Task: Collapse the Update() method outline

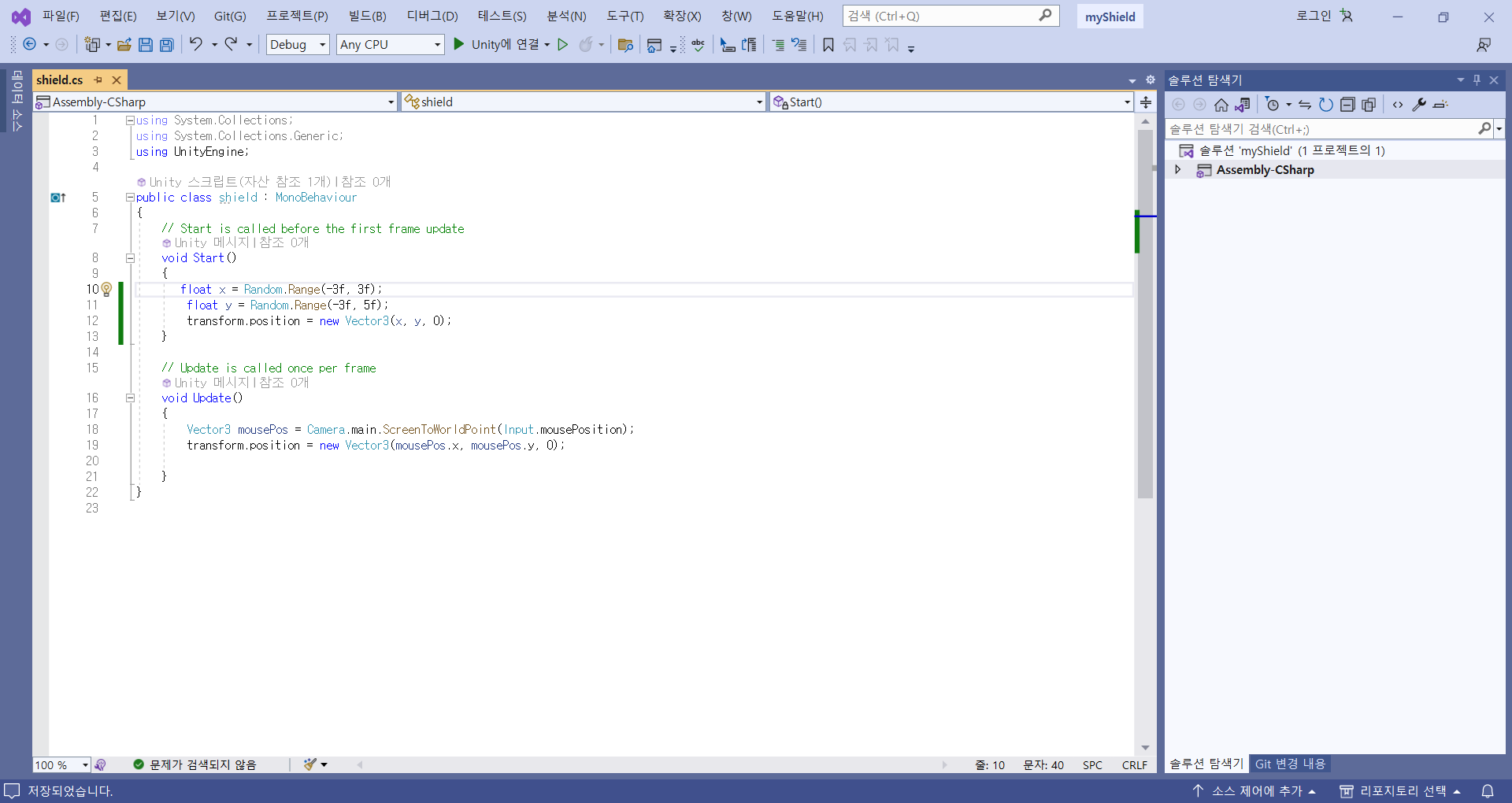Action: click(130, 398)
